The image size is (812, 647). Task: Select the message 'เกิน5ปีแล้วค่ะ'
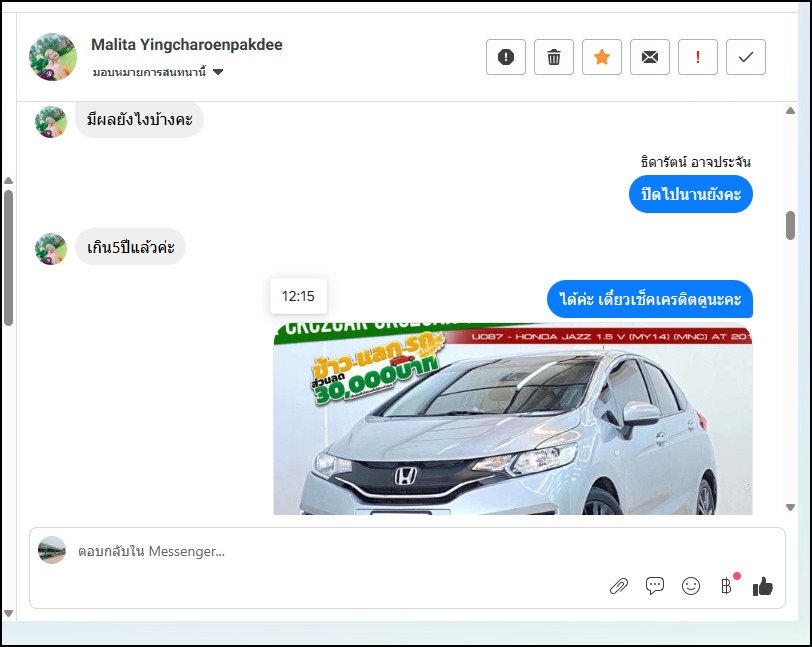pyautogui.click(x=130, y=247)
